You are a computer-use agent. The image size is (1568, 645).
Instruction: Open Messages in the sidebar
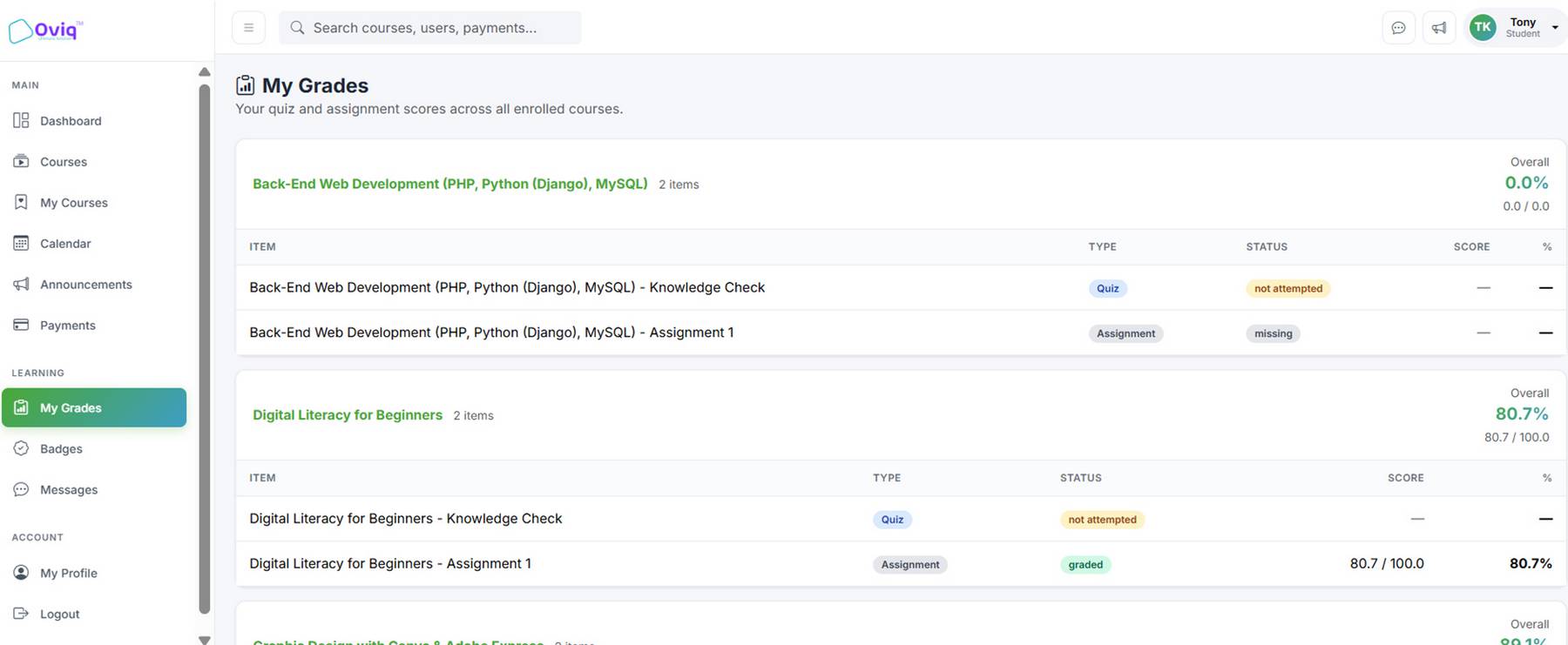pos(94,489)
